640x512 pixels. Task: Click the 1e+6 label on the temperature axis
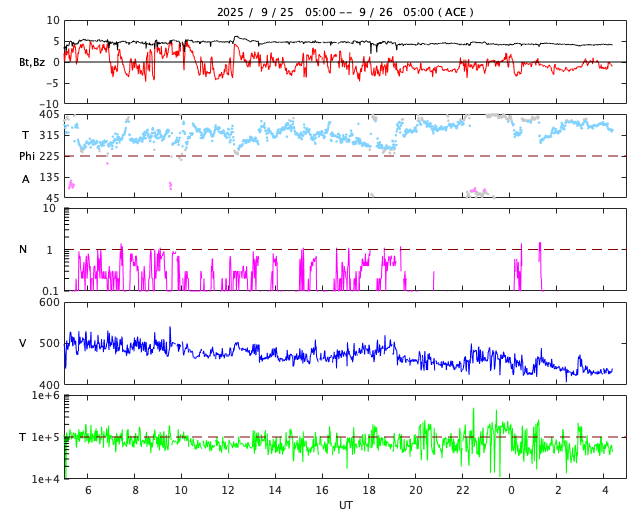click(x=46, y=397)
